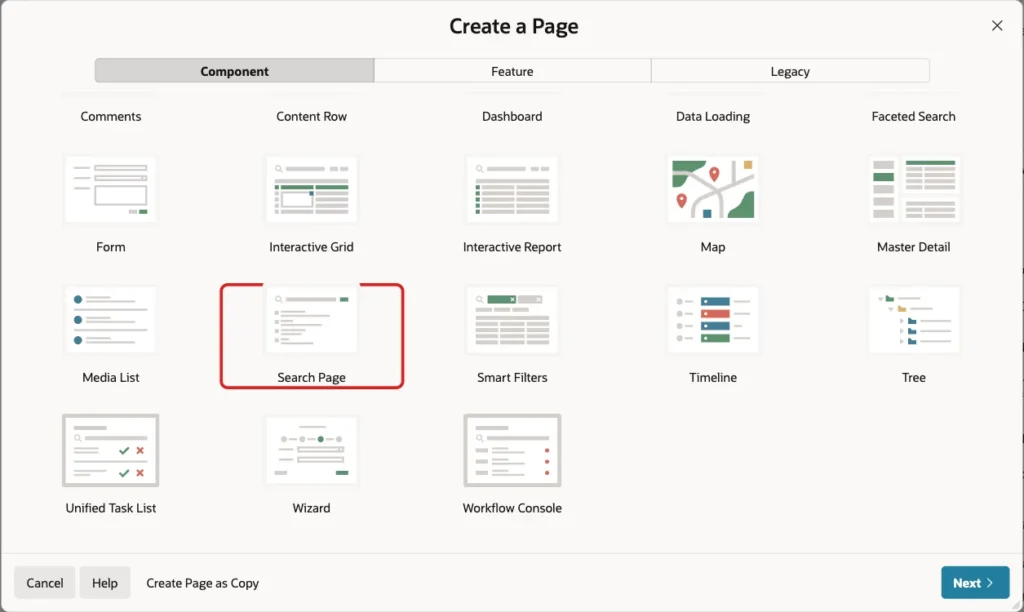Open Help for page creation

point(104,583)
